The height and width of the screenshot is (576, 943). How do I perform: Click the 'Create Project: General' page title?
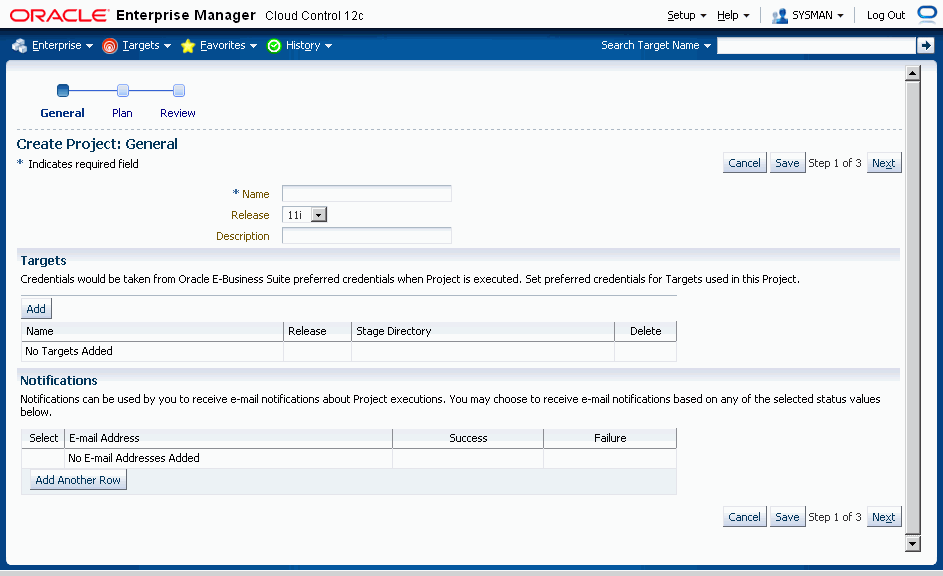(x=97, y=144)
